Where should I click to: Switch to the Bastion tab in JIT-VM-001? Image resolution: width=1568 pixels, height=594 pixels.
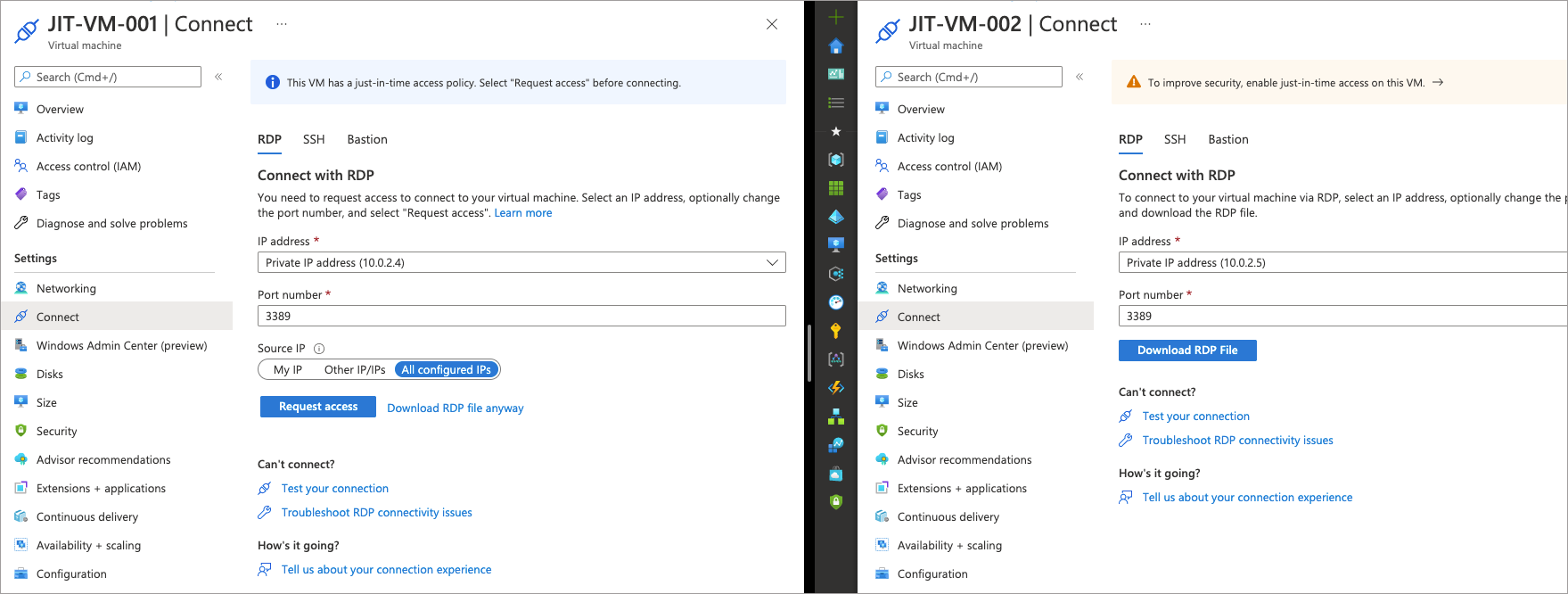367,139
